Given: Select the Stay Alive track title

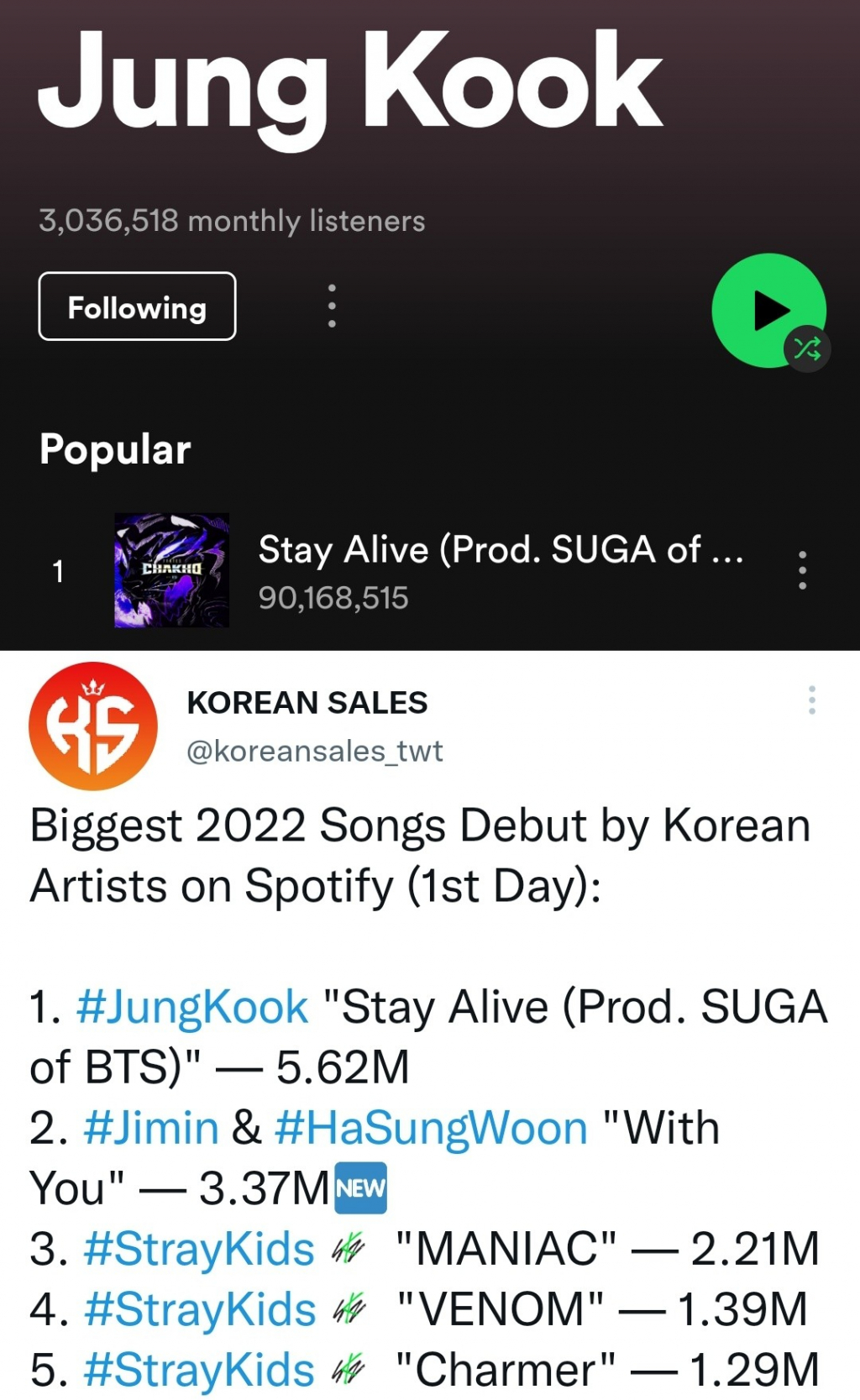Looking at the screenshot, I should pos(501,549).
